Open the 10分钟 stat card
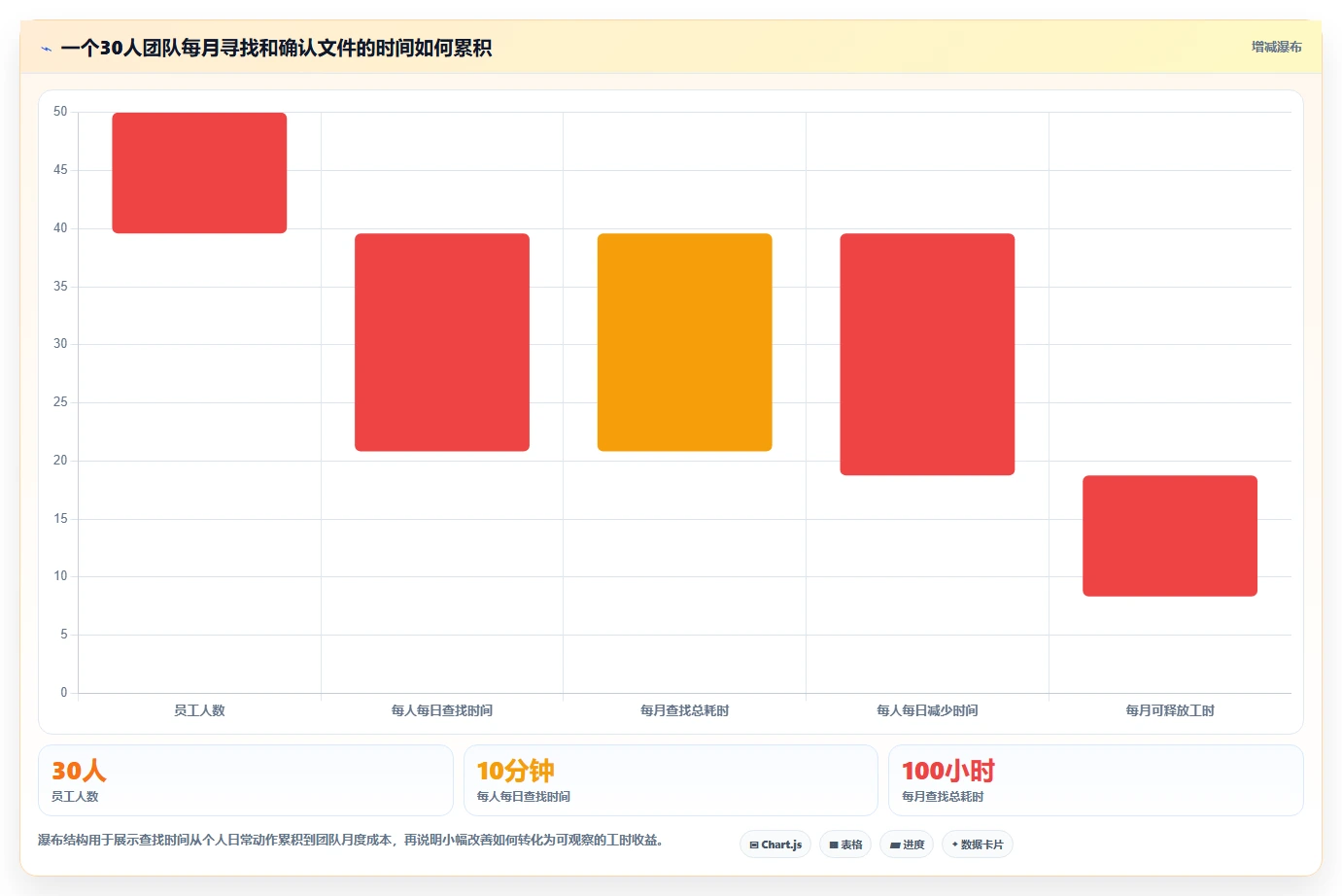The image size is (1342, 896). coord(671,780)
